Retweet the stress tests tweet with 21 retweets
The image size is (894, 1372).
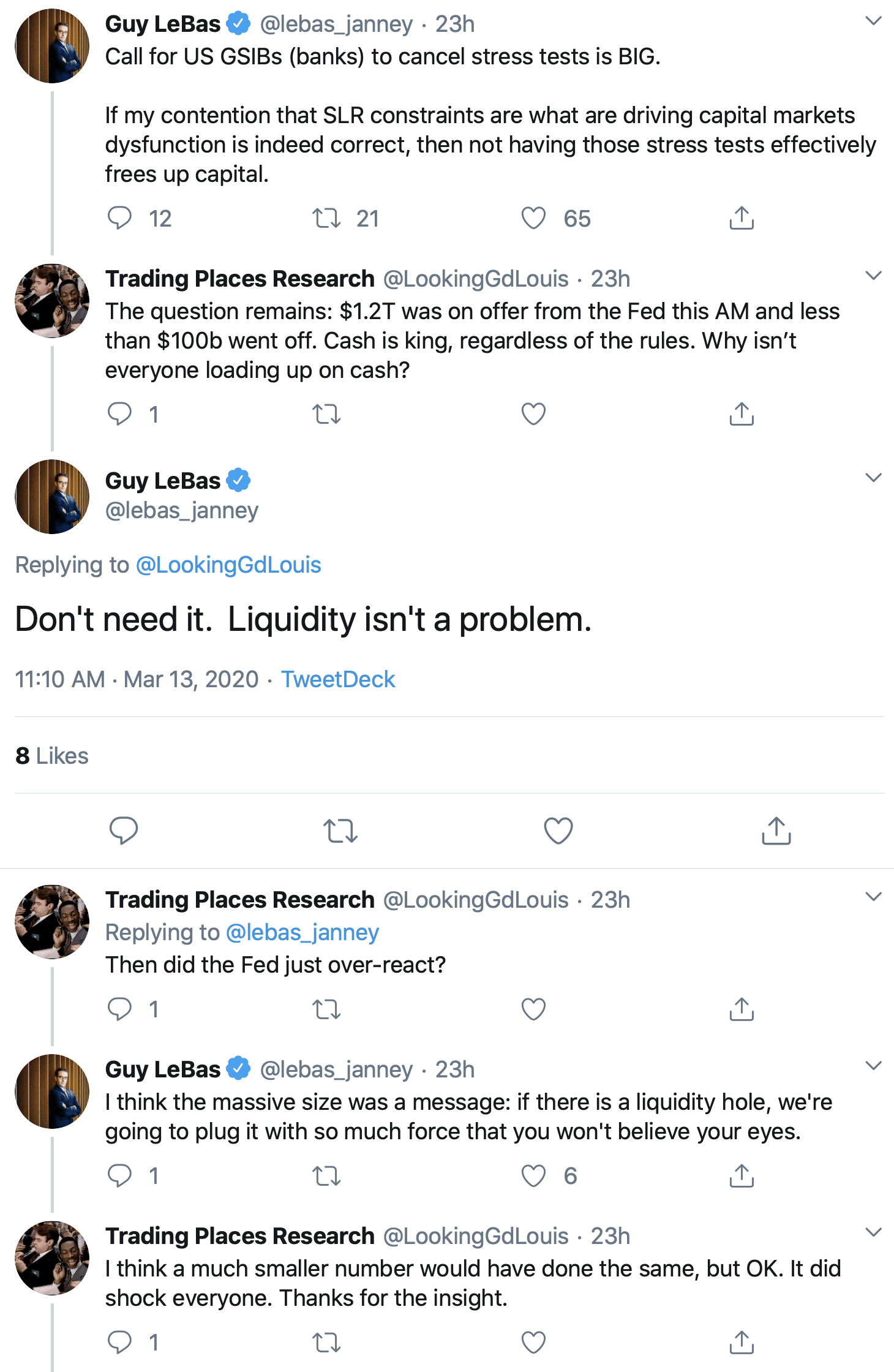tap(326, 218)
